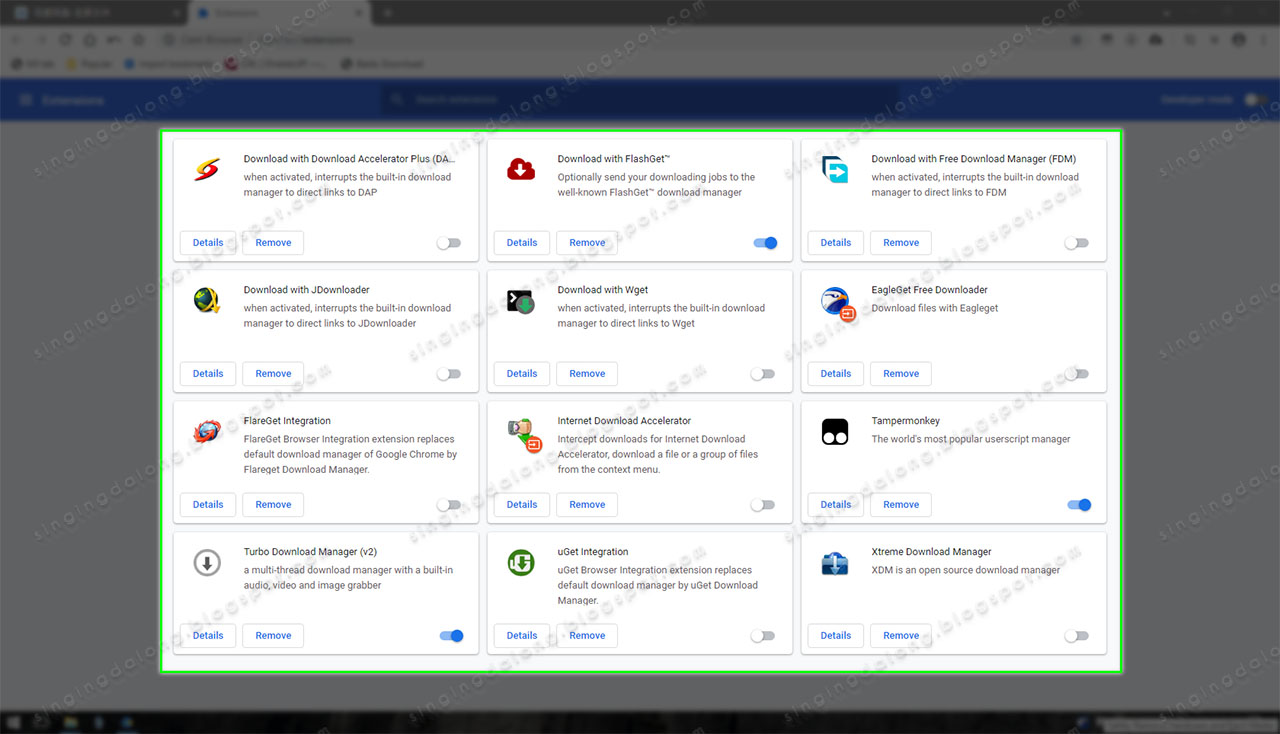Open Details for Xtreme Download Manager
This screenshot has width=1280, height=734.
click(836, 636)
